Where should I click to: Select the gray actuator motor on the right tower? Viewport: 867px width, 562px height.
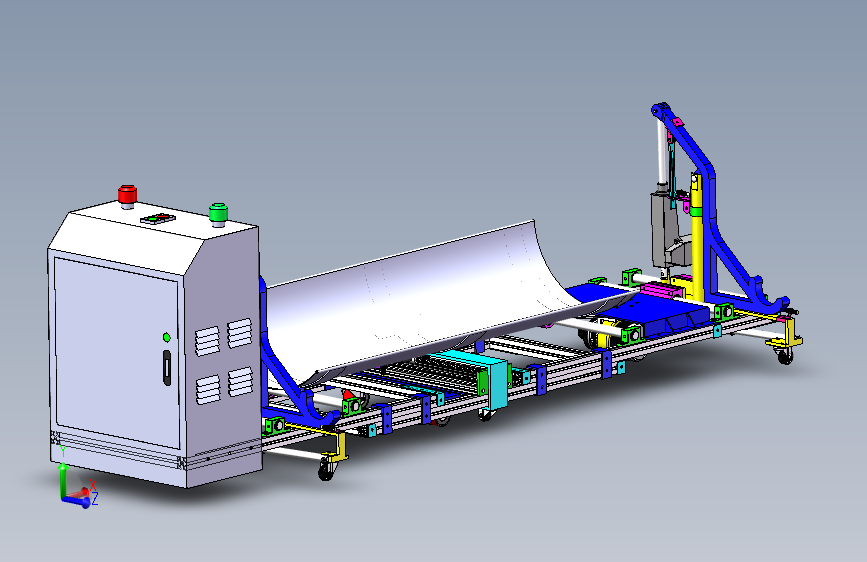click(x=666, y=230)
